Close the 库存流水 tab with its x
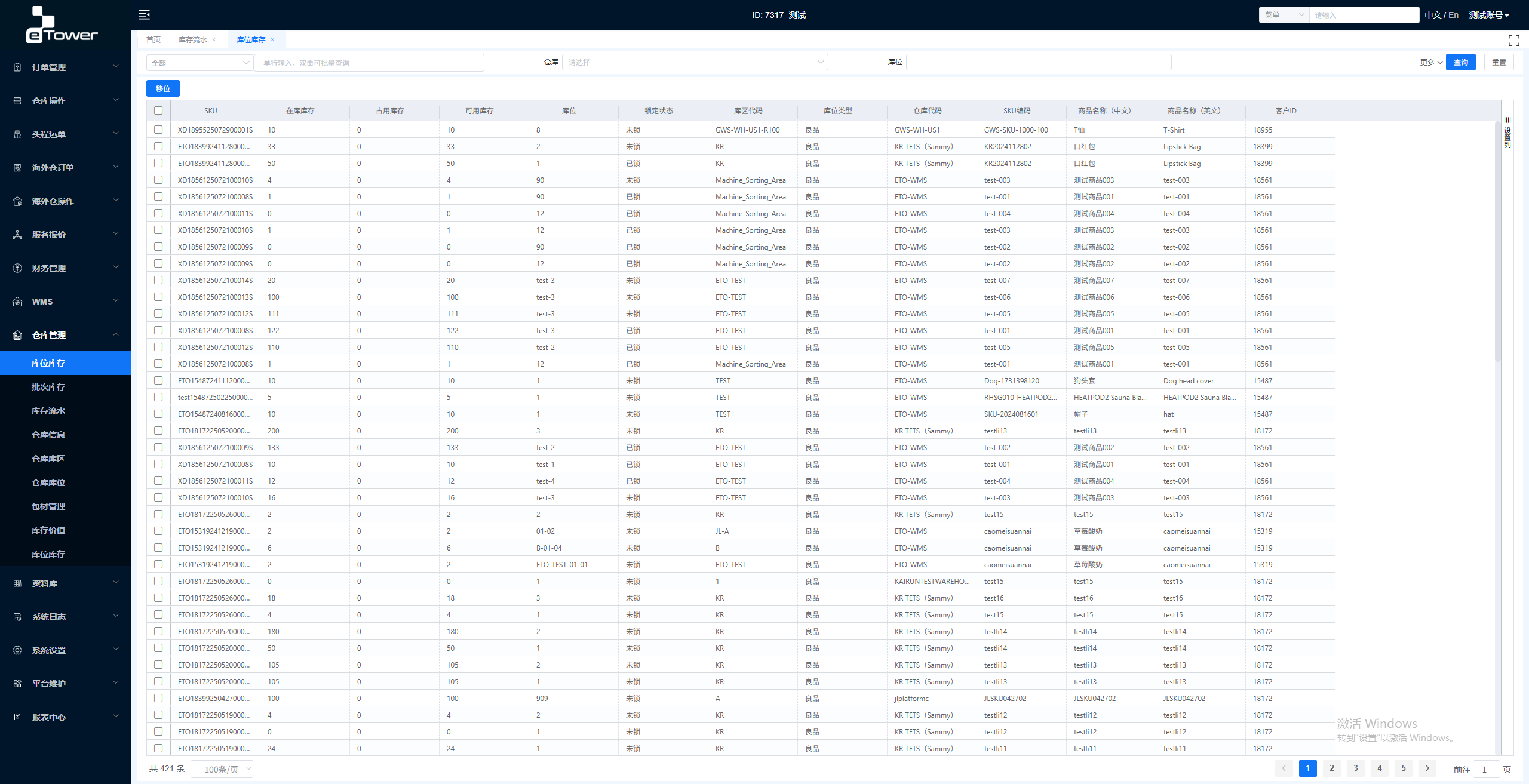1529x784 pixels. 214,40
